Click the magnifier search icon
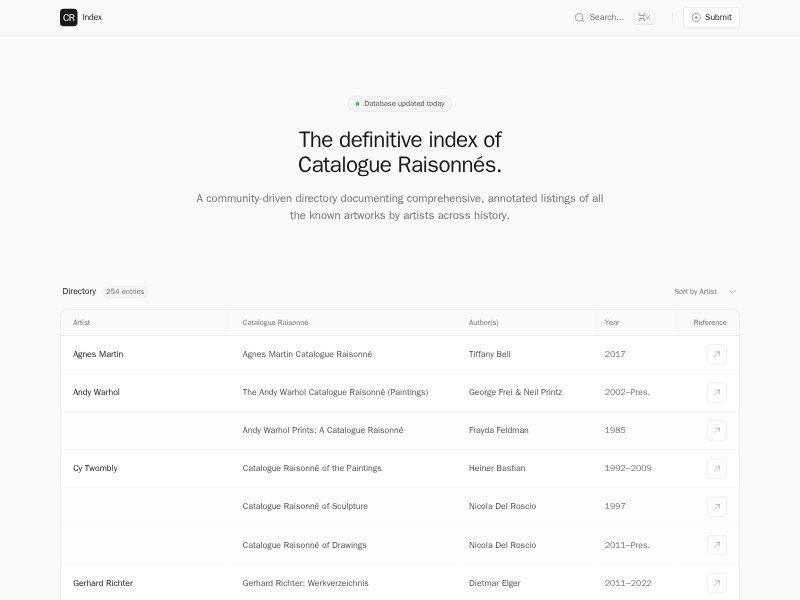800x600 pixels. (x=579, y=17)
